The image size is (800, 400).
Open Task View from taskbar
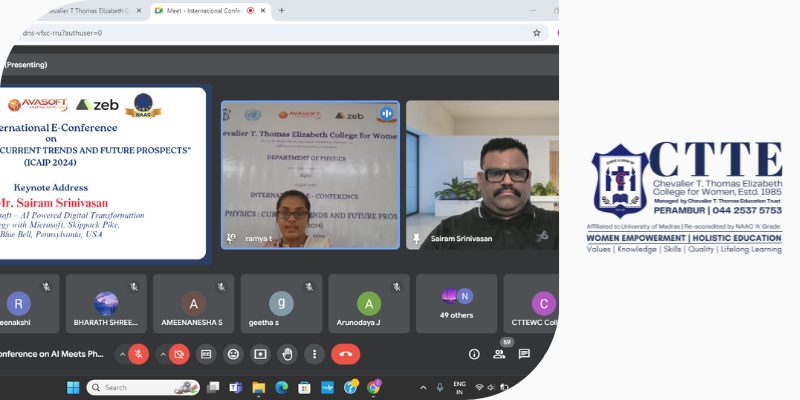[x=213, y=388]
